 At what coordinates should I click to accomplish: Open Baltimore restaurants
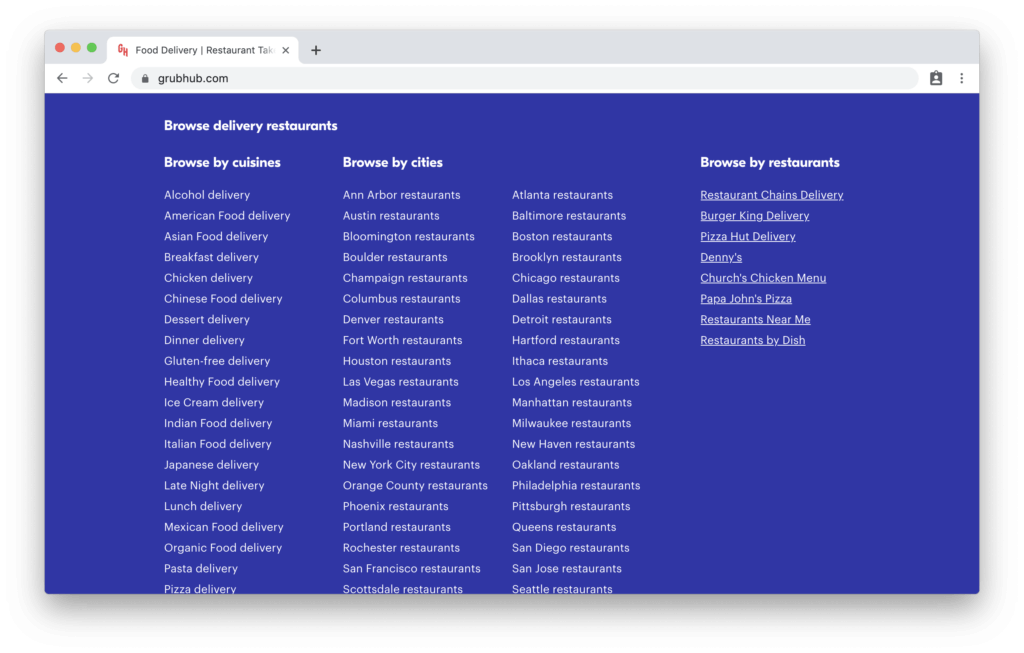(568, 215)
